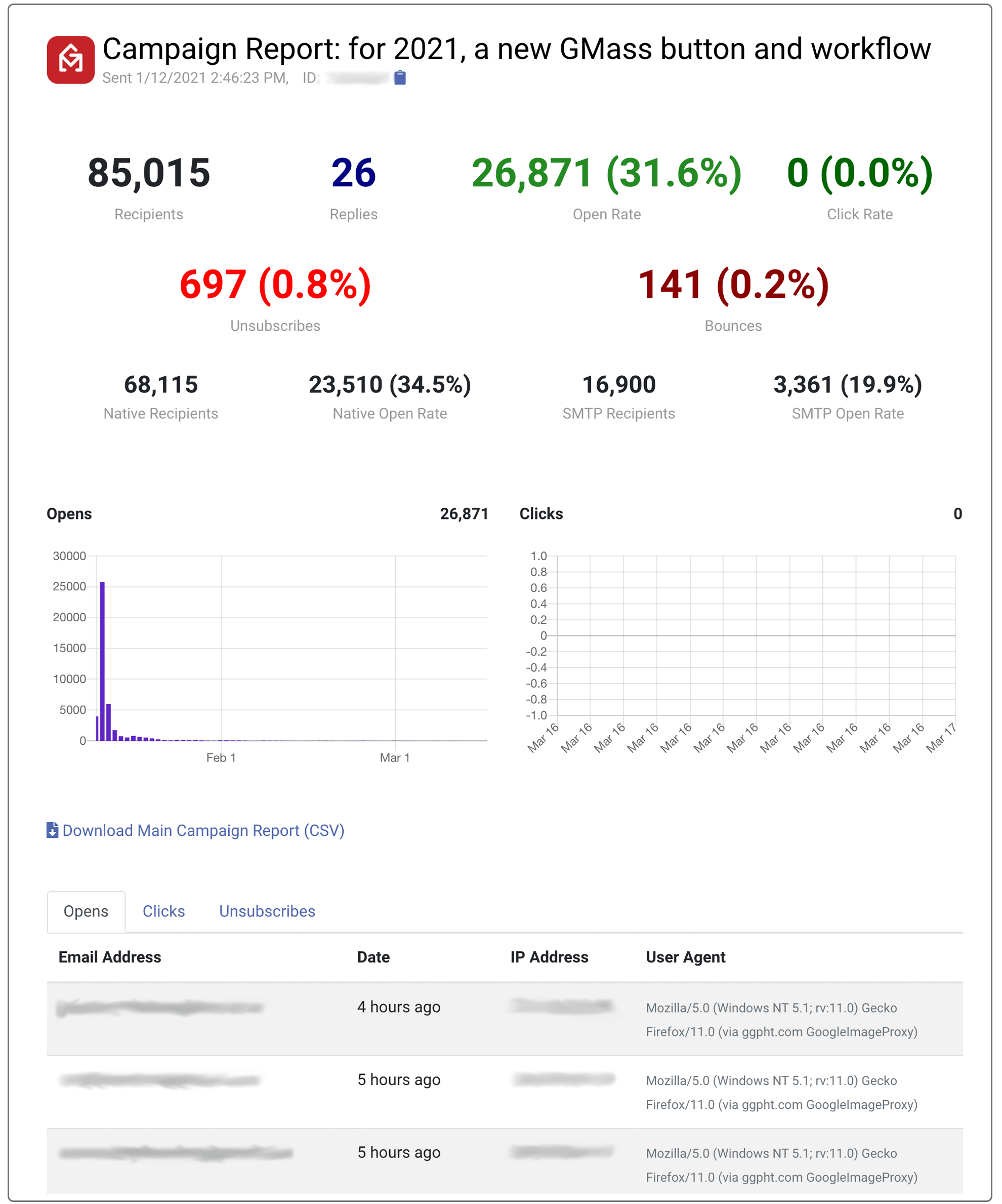Click the IP Address column header
Screen dimensions: 1002x1204
550,957
